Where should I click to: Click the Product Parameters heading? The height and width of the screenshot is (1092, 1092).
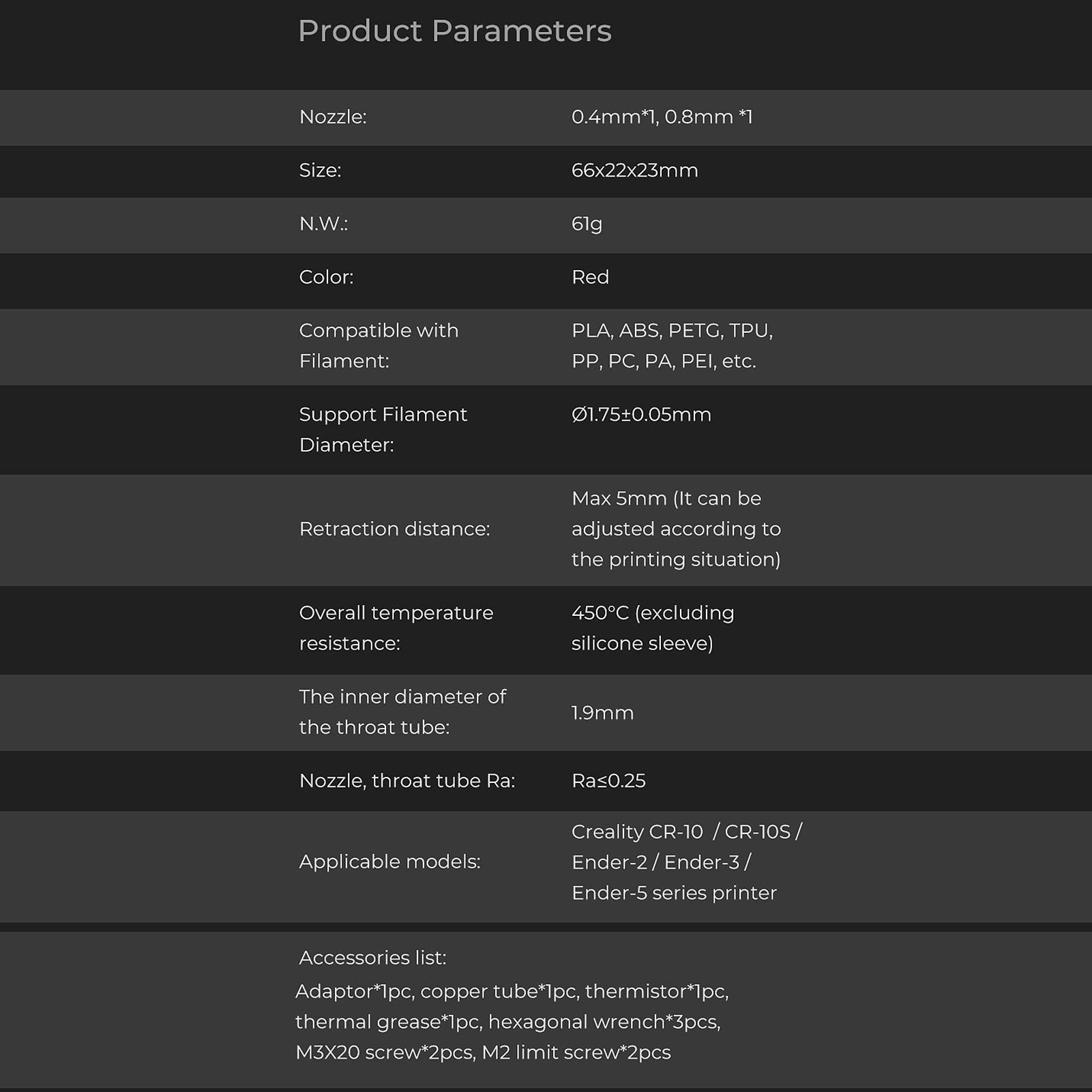point(454,31)
